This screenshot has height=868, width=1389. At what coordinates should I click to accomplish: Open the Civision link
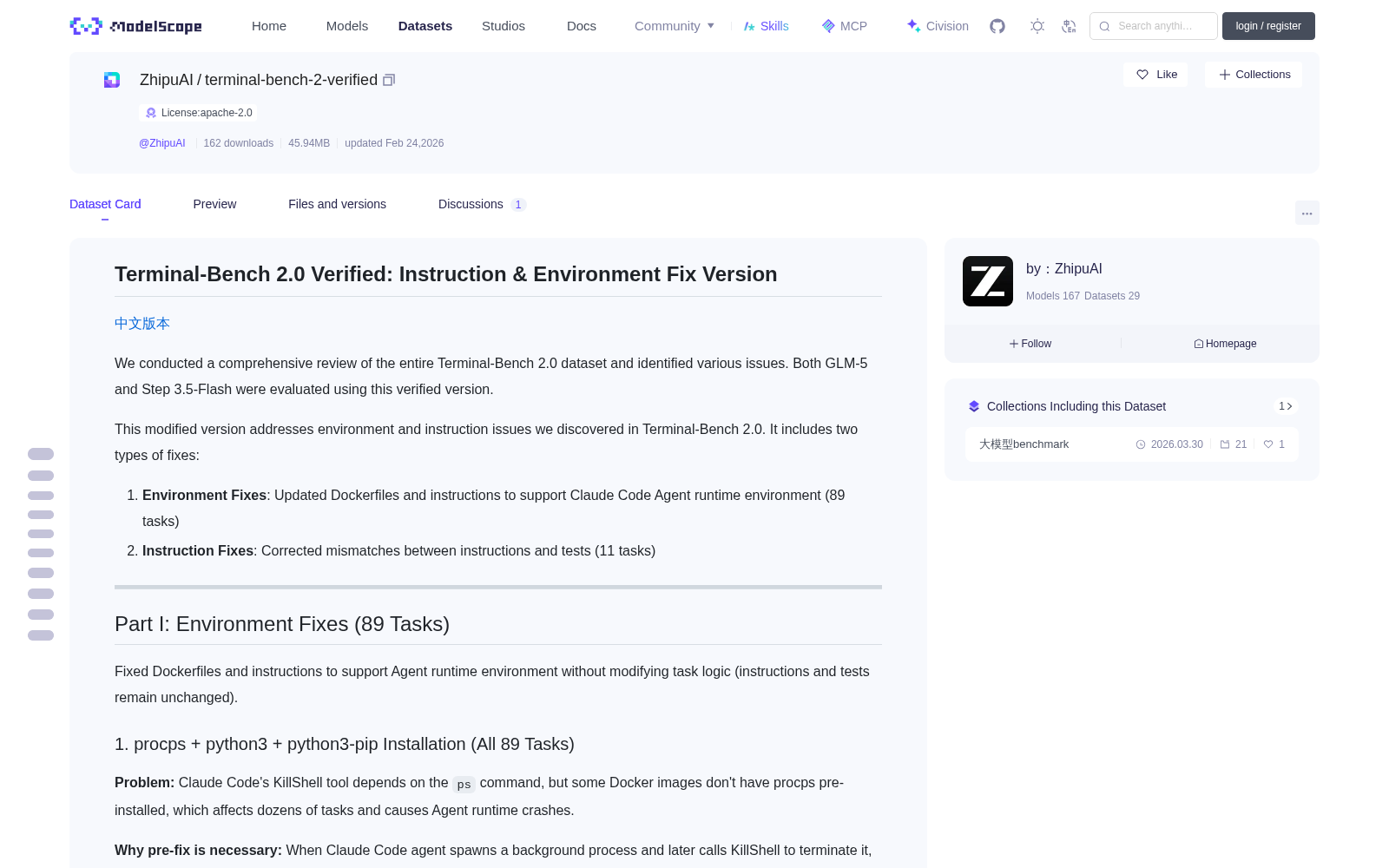pos(938,26)
